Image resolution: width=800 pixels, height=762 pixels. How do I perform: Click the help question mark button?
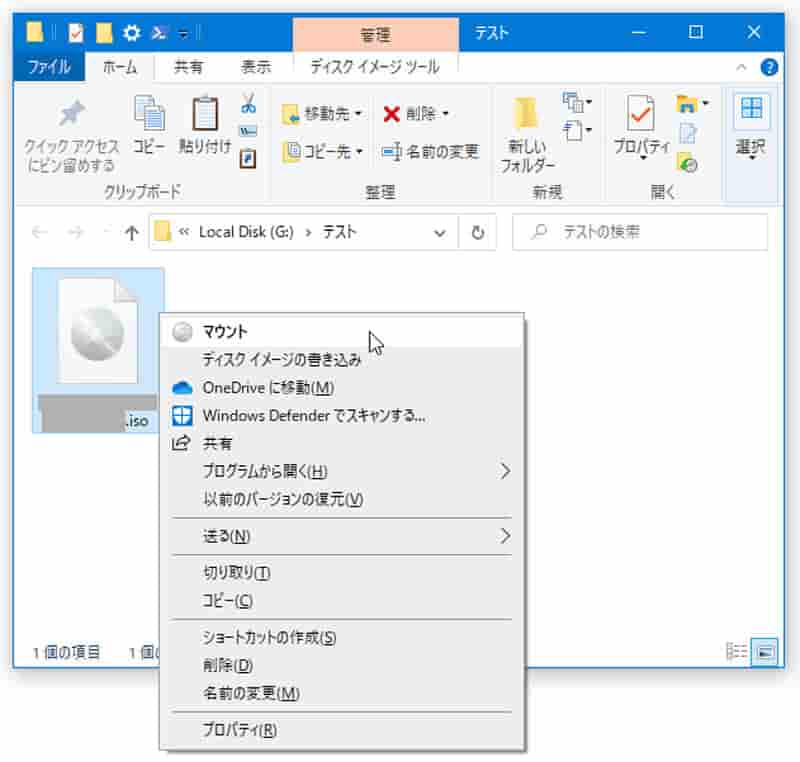[770, 68]
